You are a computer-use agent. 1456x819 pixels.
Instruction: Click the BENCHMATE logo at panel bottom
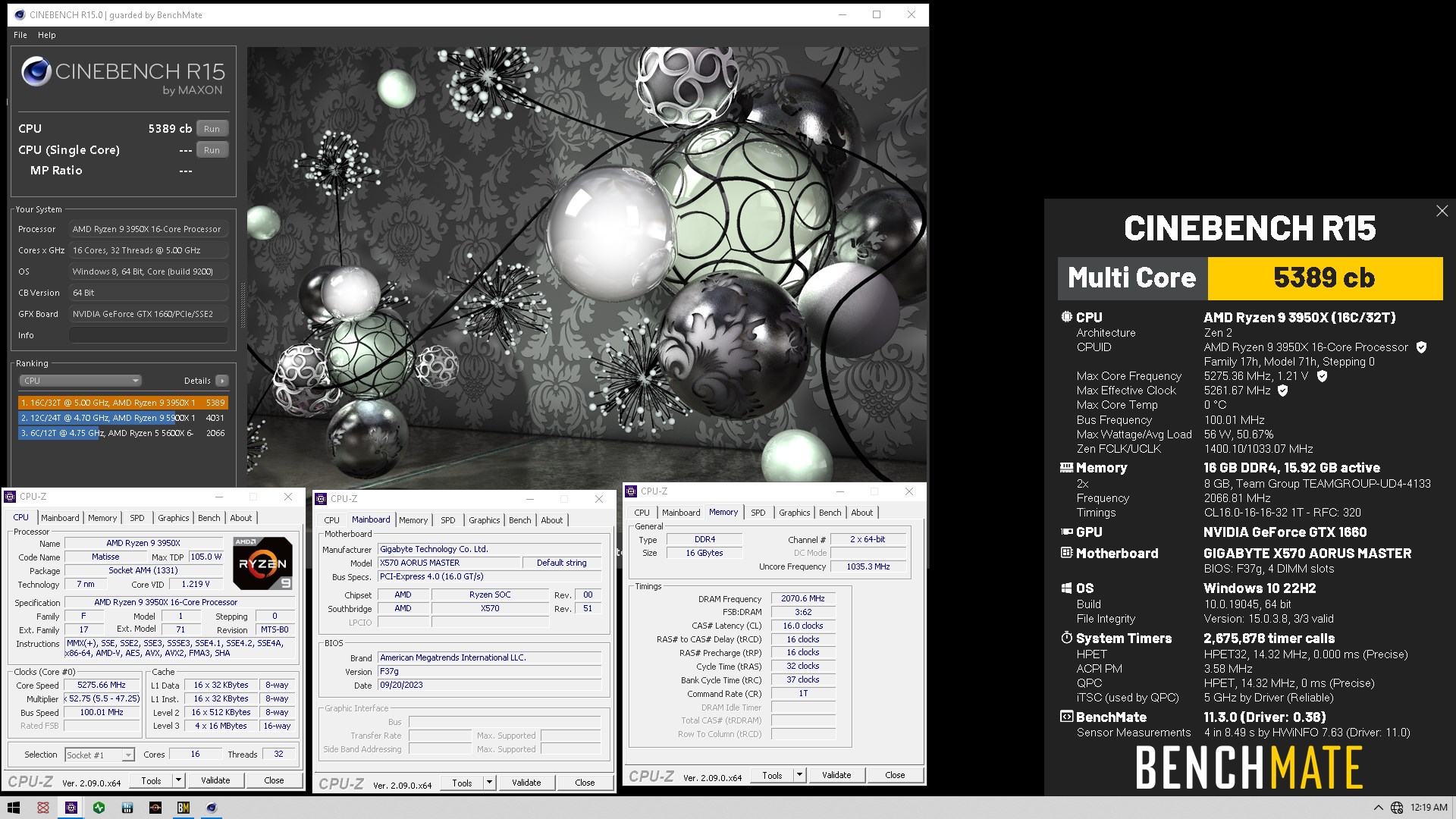click(x=1248, y=767)
